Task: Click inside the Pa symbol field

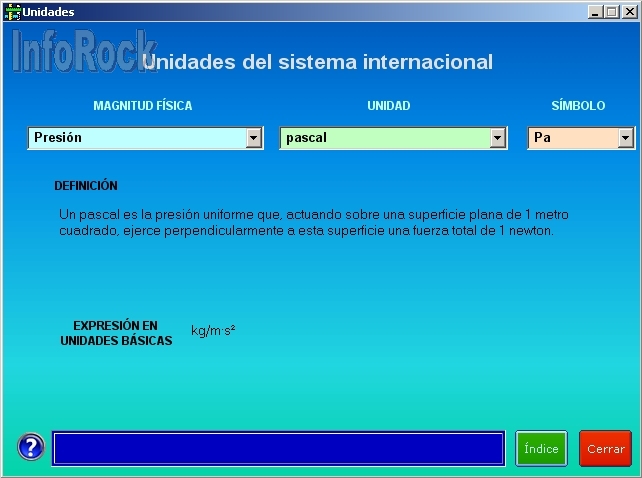Action: point(572,138)
